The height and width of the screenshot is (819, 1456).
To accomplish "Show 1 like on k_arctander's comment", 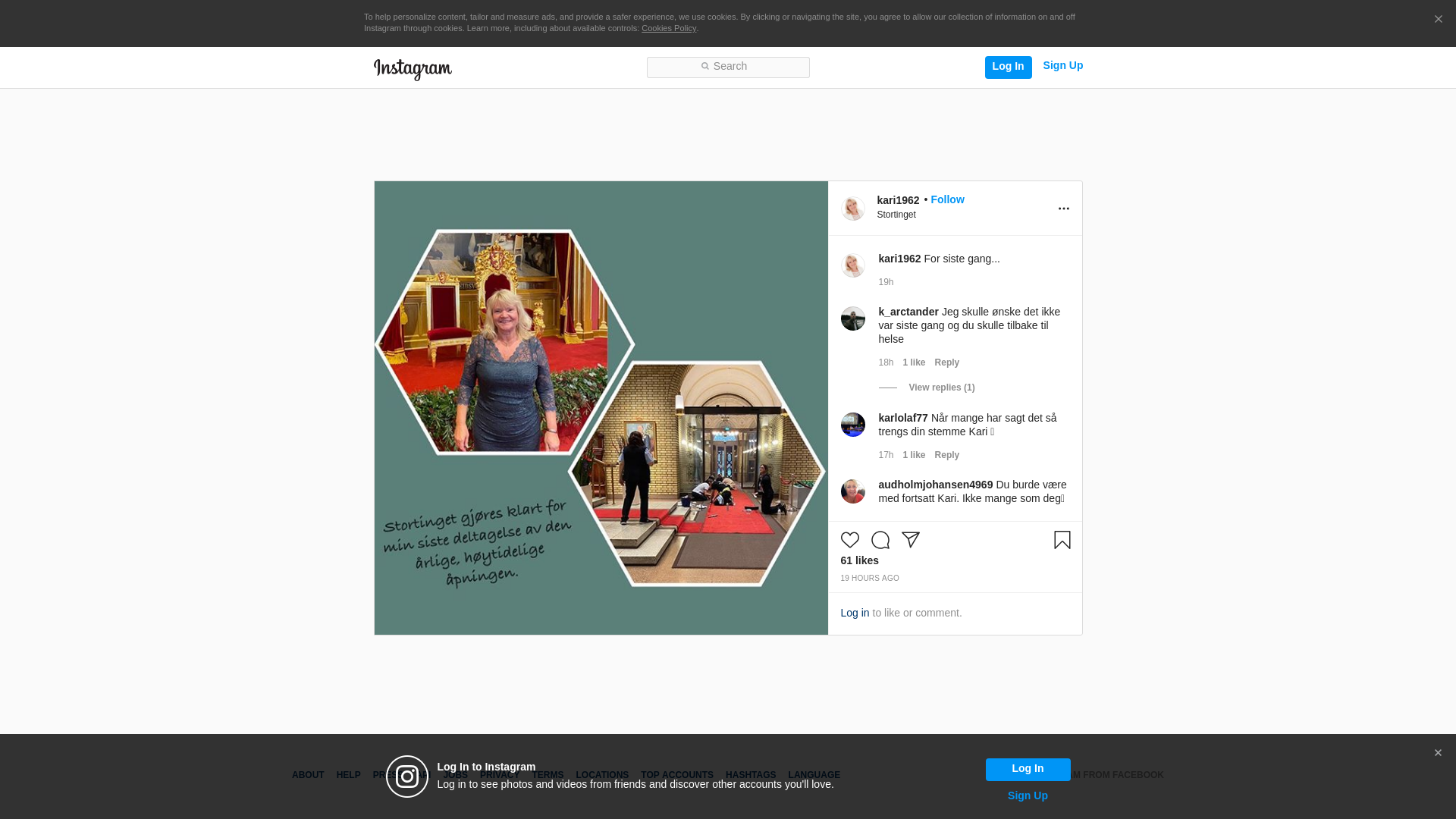I will coord(914,362).
